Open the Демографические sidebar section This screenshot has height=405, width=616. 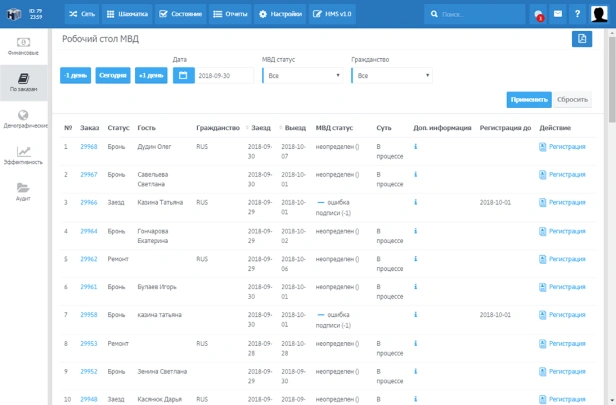[24, 120]
